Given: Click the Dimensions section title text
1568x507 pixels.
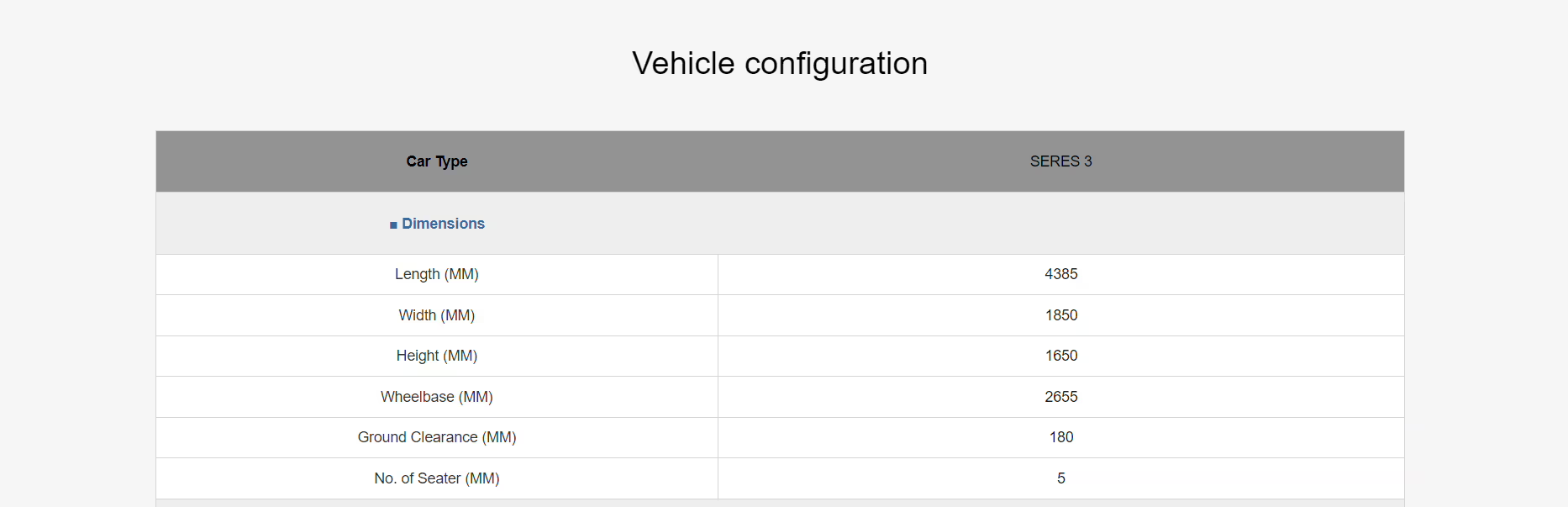Looking at the screenshot, I should (443, 224).
